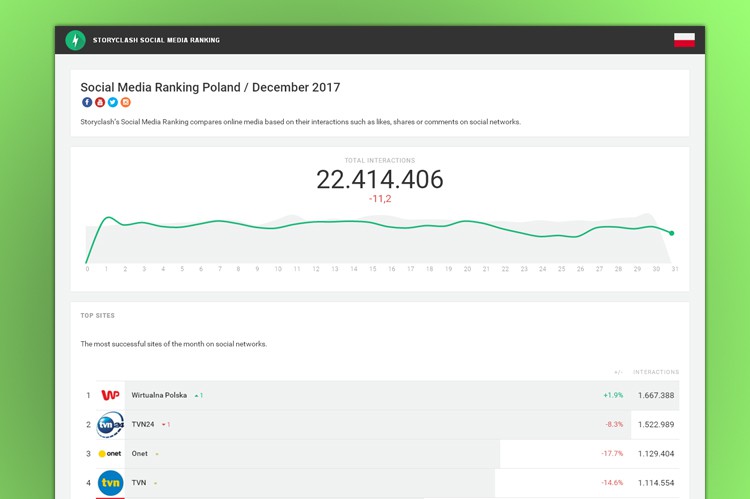The image size is (750, 499).
Task: Open the TVN24 ranking entry
Action: pyautogui.click(x=143, y=424)
